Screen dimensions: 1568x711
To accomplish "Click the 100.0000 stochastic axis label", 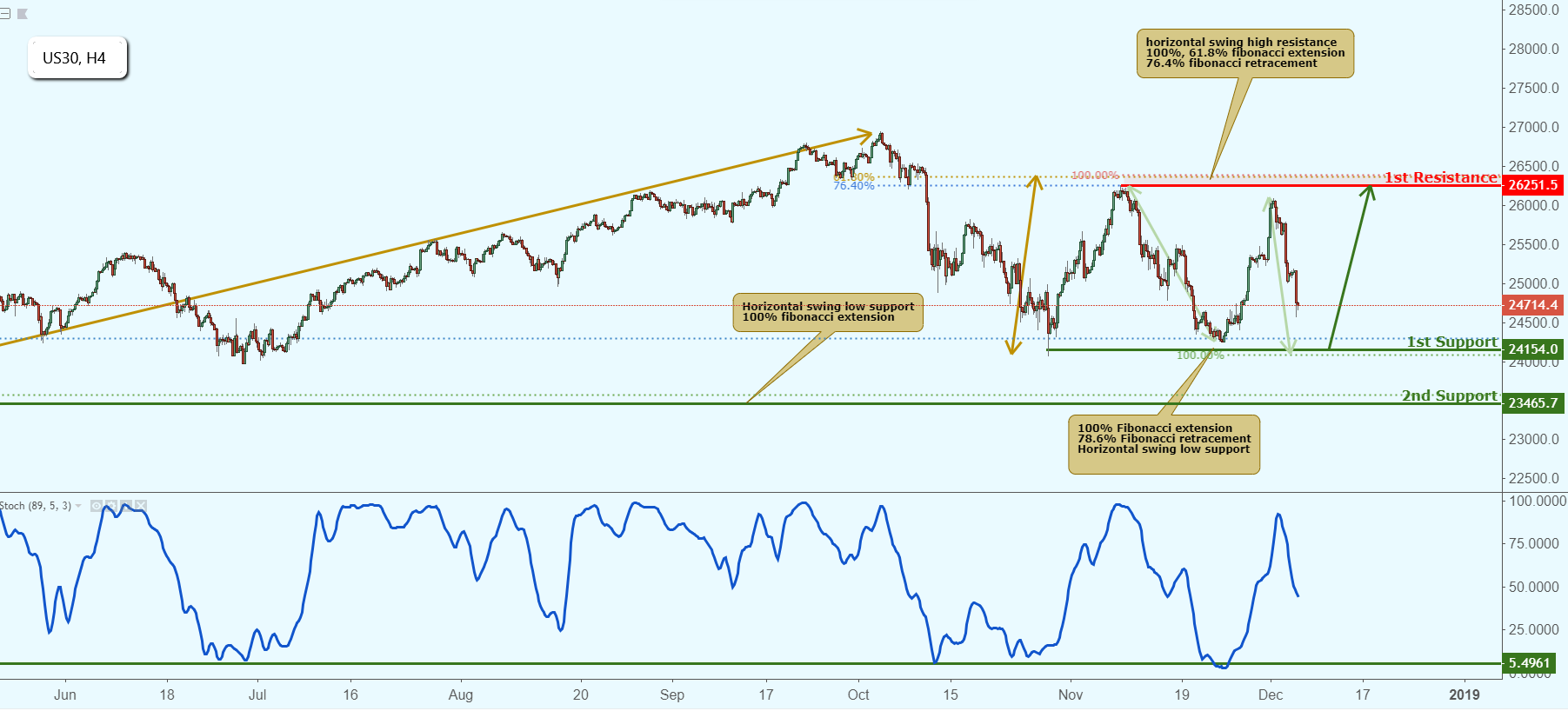I will pyautogui.click(x=1537, y=502).
